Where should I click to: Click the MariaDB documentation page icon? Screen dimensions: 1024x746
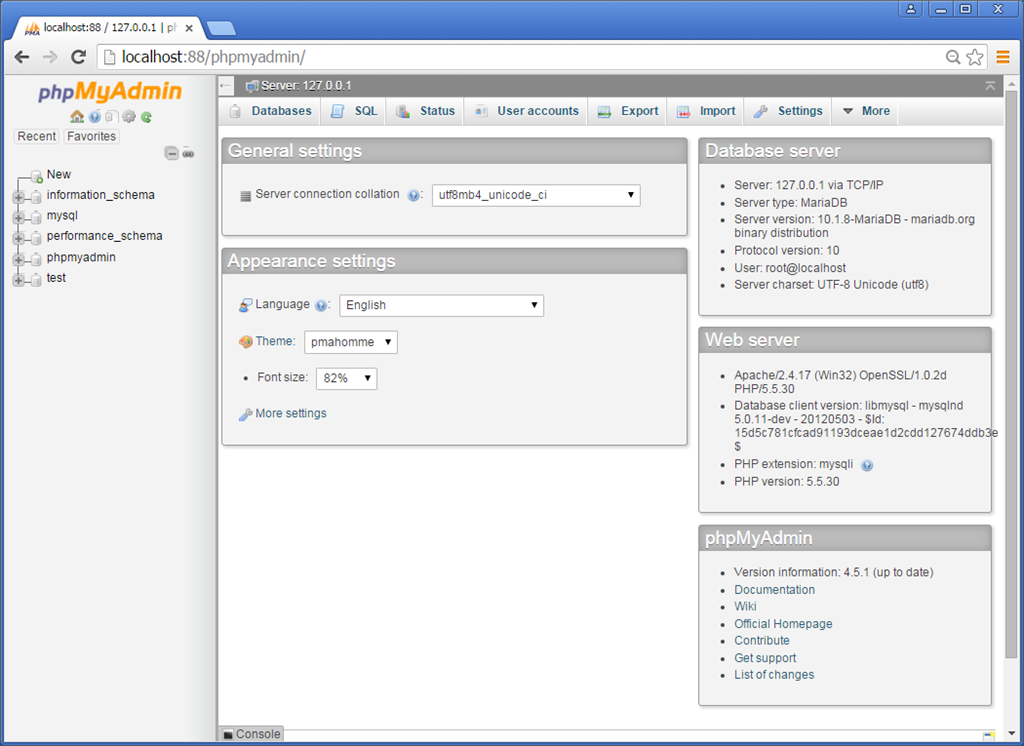pyautogui.click(x=112, y=116)
